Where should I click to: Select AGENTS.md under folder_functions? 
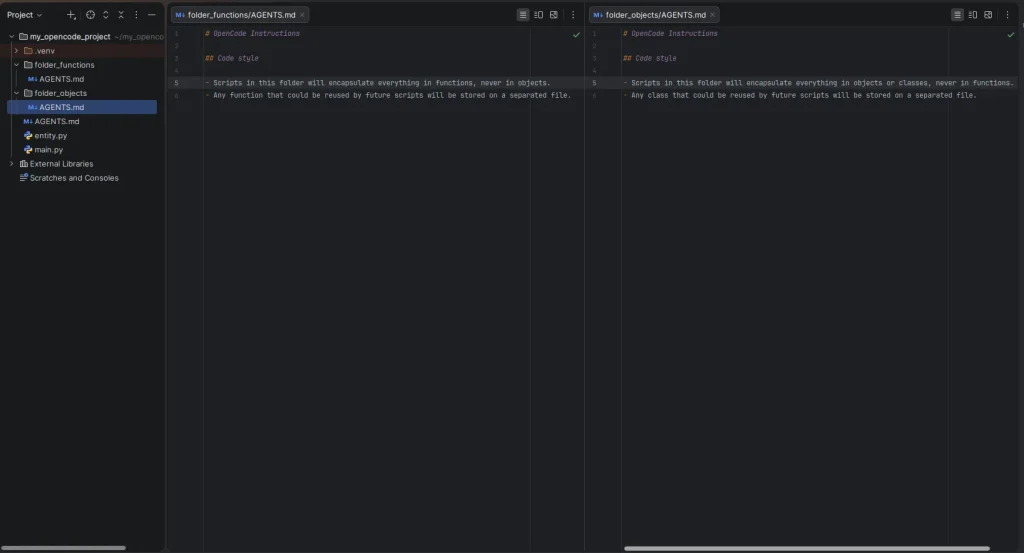(61, 79)
